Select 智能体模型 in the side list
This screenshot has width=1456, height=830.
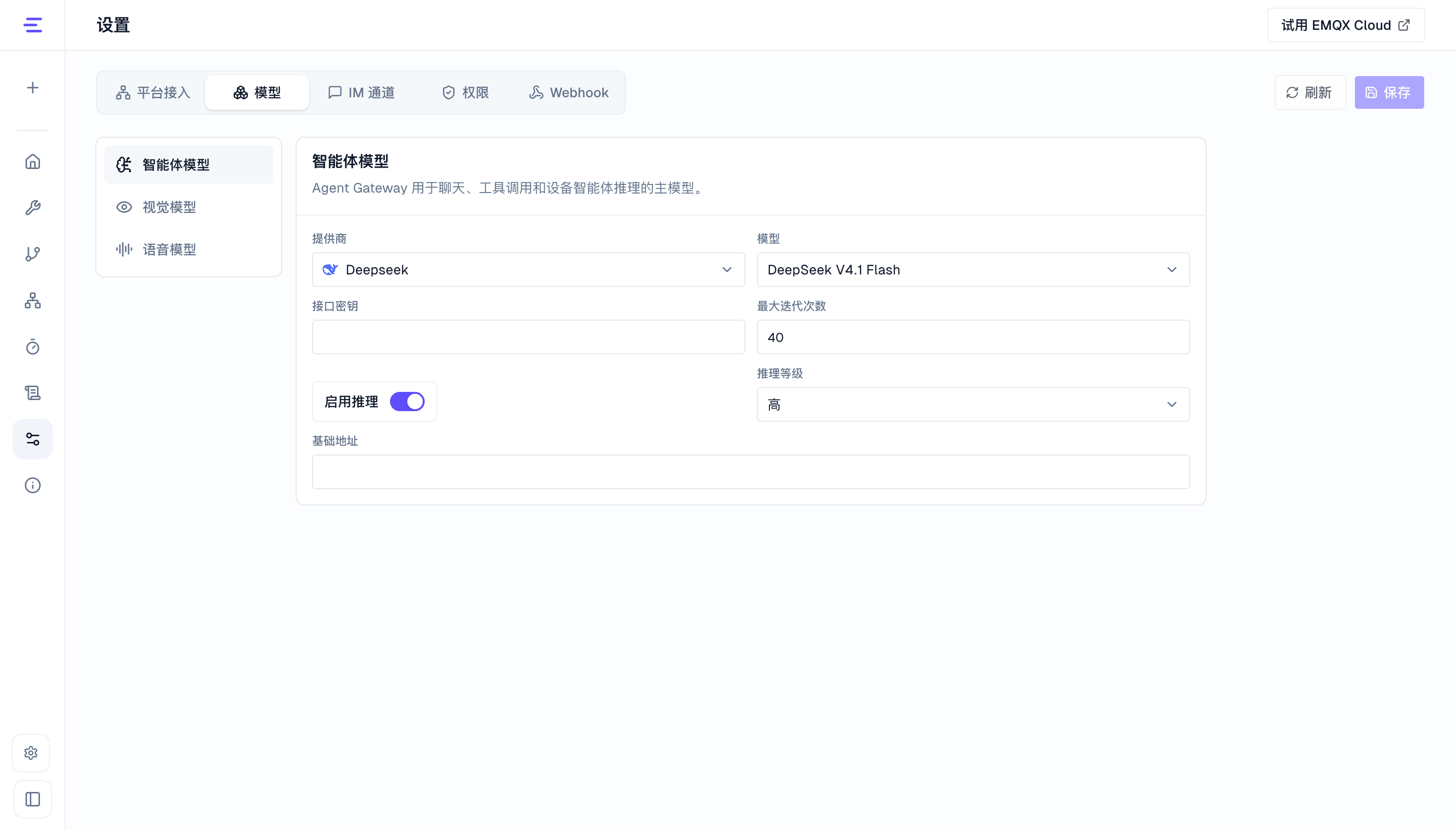point(188,165)
